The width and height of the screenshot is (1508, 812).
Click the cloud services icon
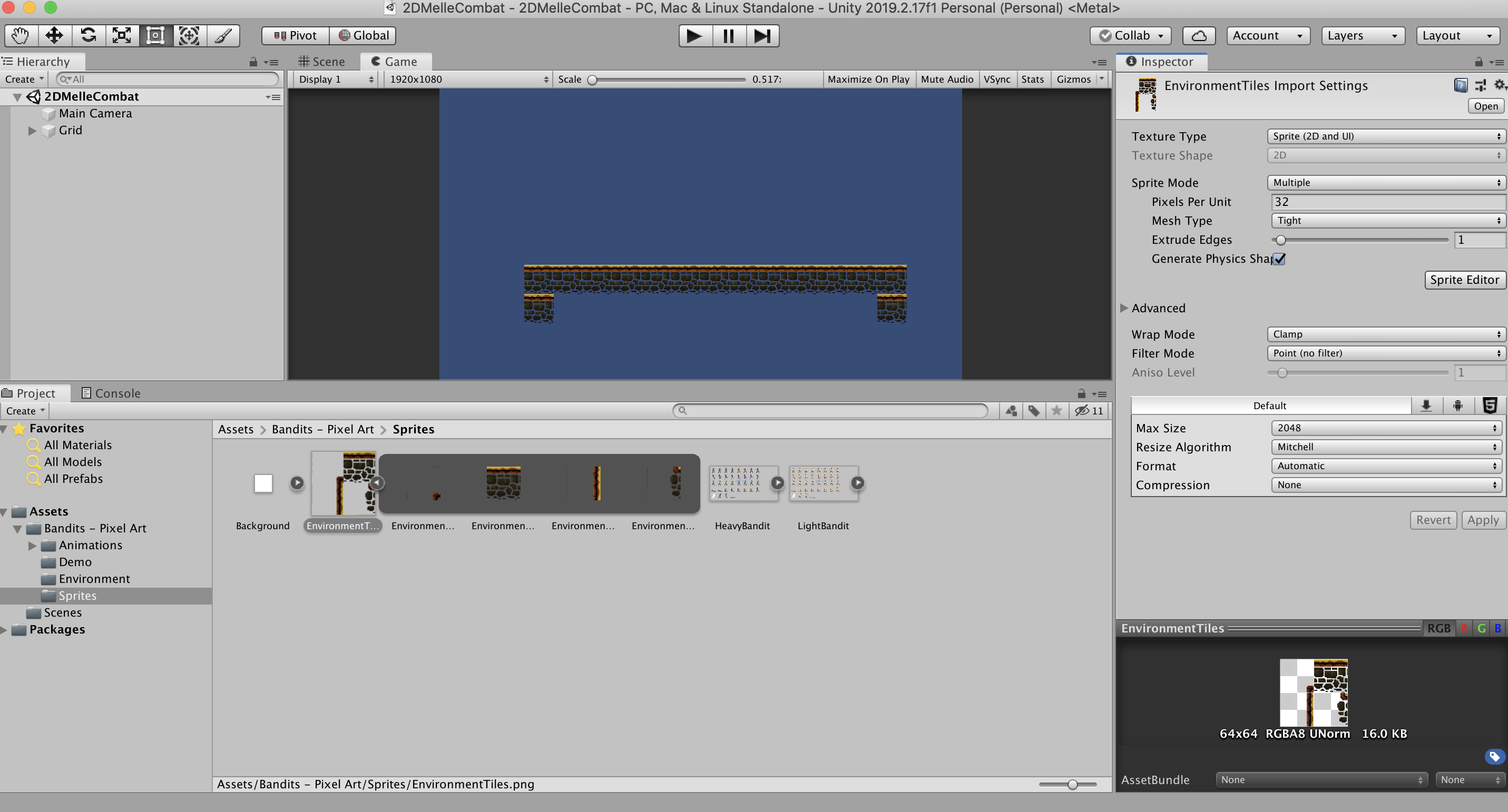click(1198, 36)
